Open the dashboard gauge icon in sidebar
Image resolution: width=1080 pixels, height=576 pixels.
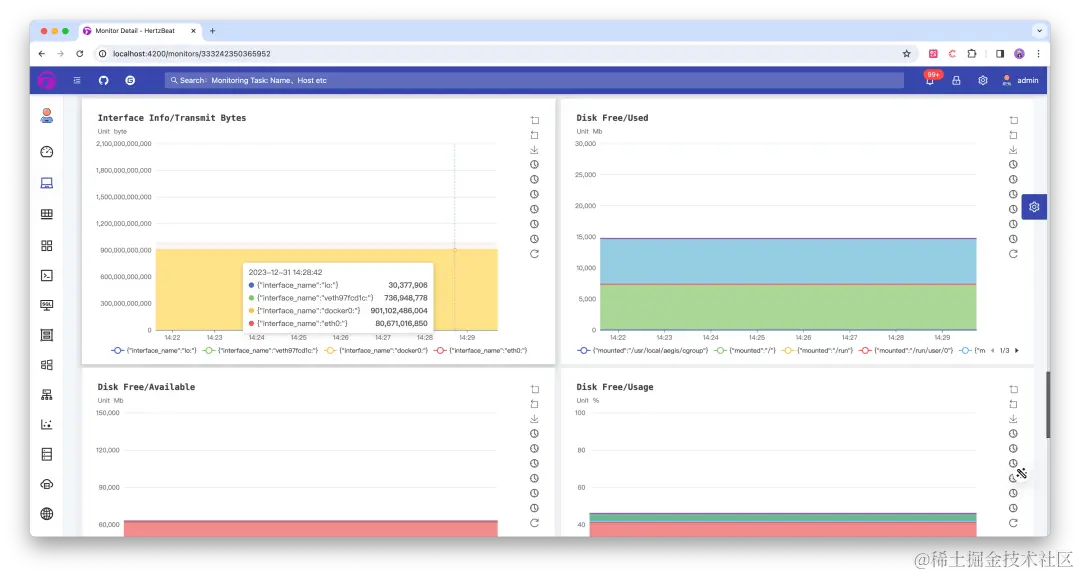46,152
